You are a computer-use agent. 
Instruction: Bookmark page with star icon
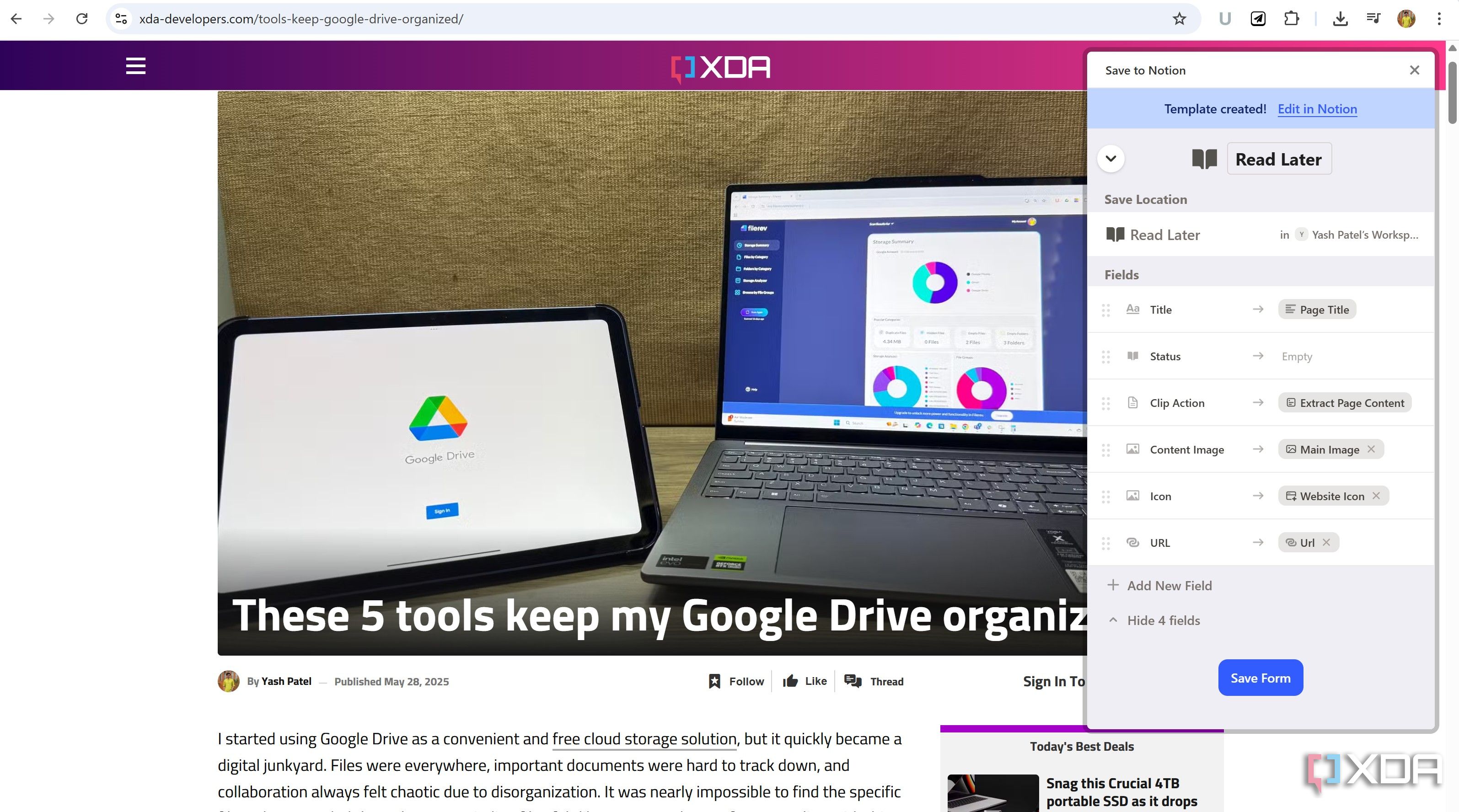pos(1179,19)
